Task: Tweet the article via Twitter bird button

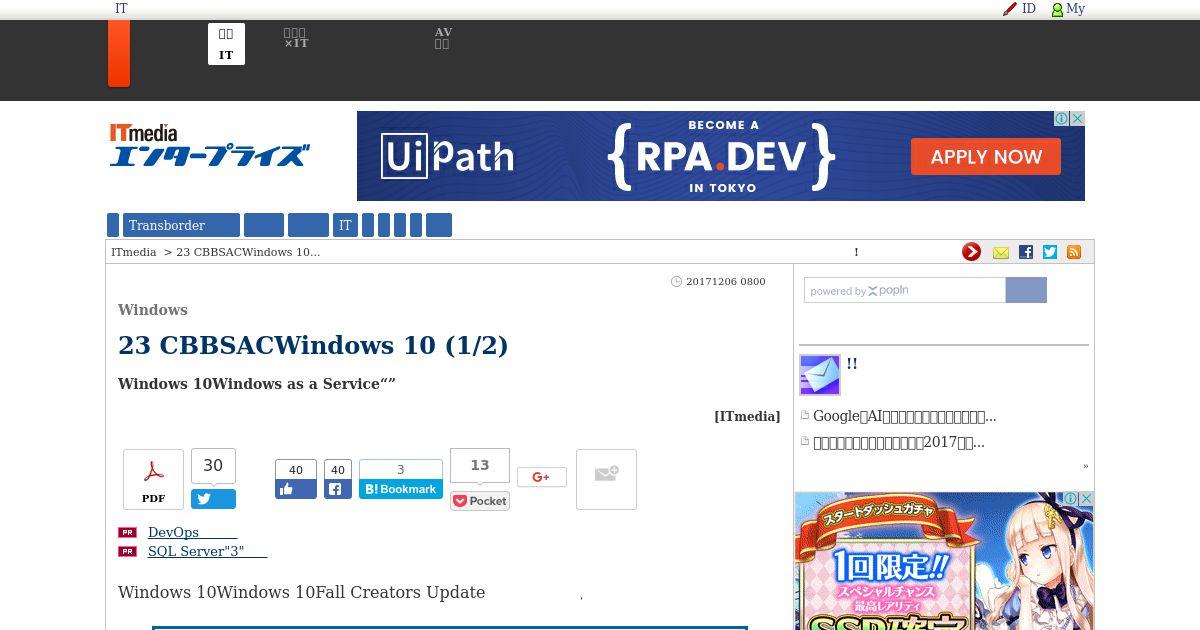Action: pyautogui.click(x=214, y=499)
